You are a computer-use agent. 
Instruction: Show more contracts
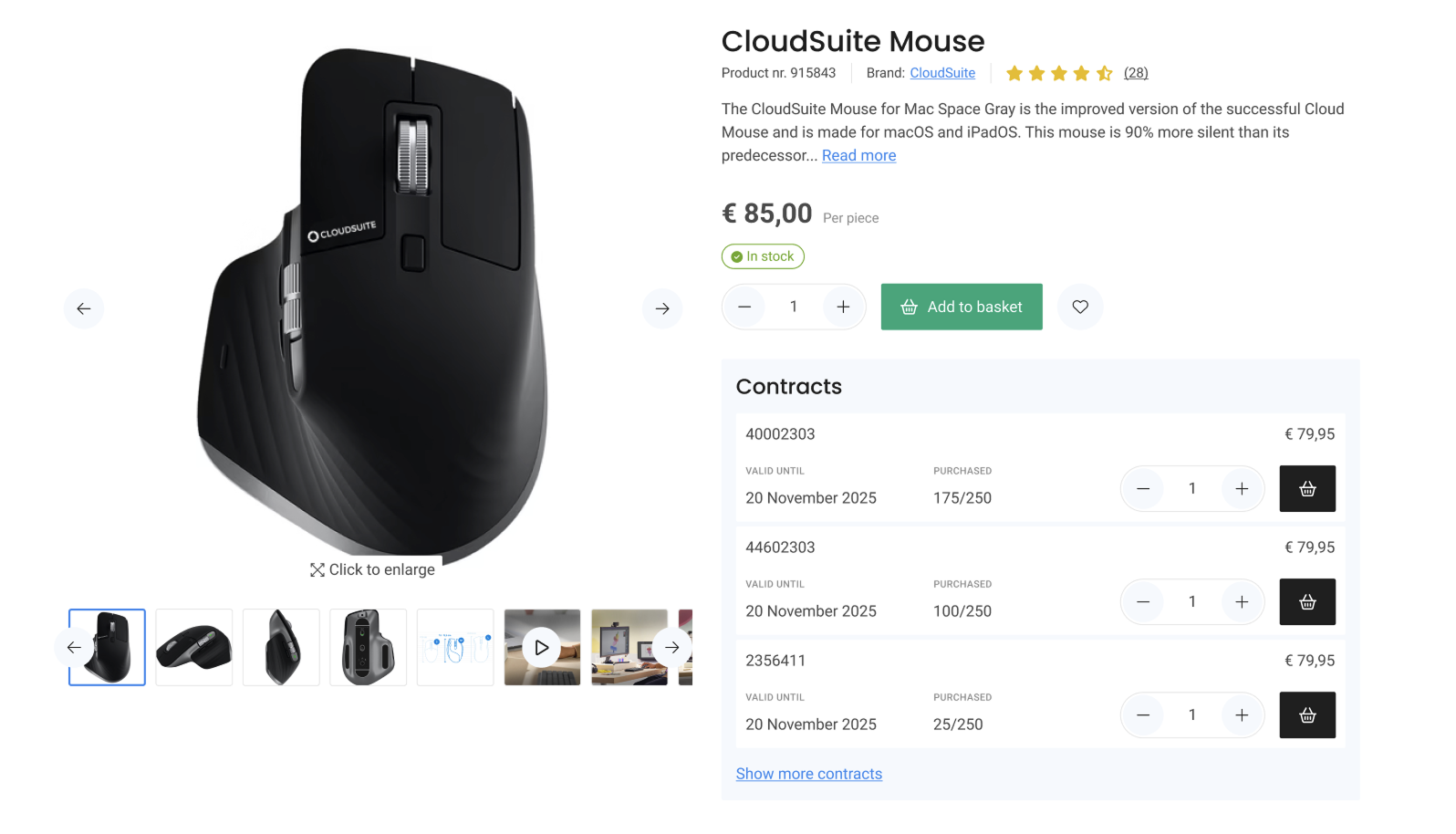click(x=808, y=774)
